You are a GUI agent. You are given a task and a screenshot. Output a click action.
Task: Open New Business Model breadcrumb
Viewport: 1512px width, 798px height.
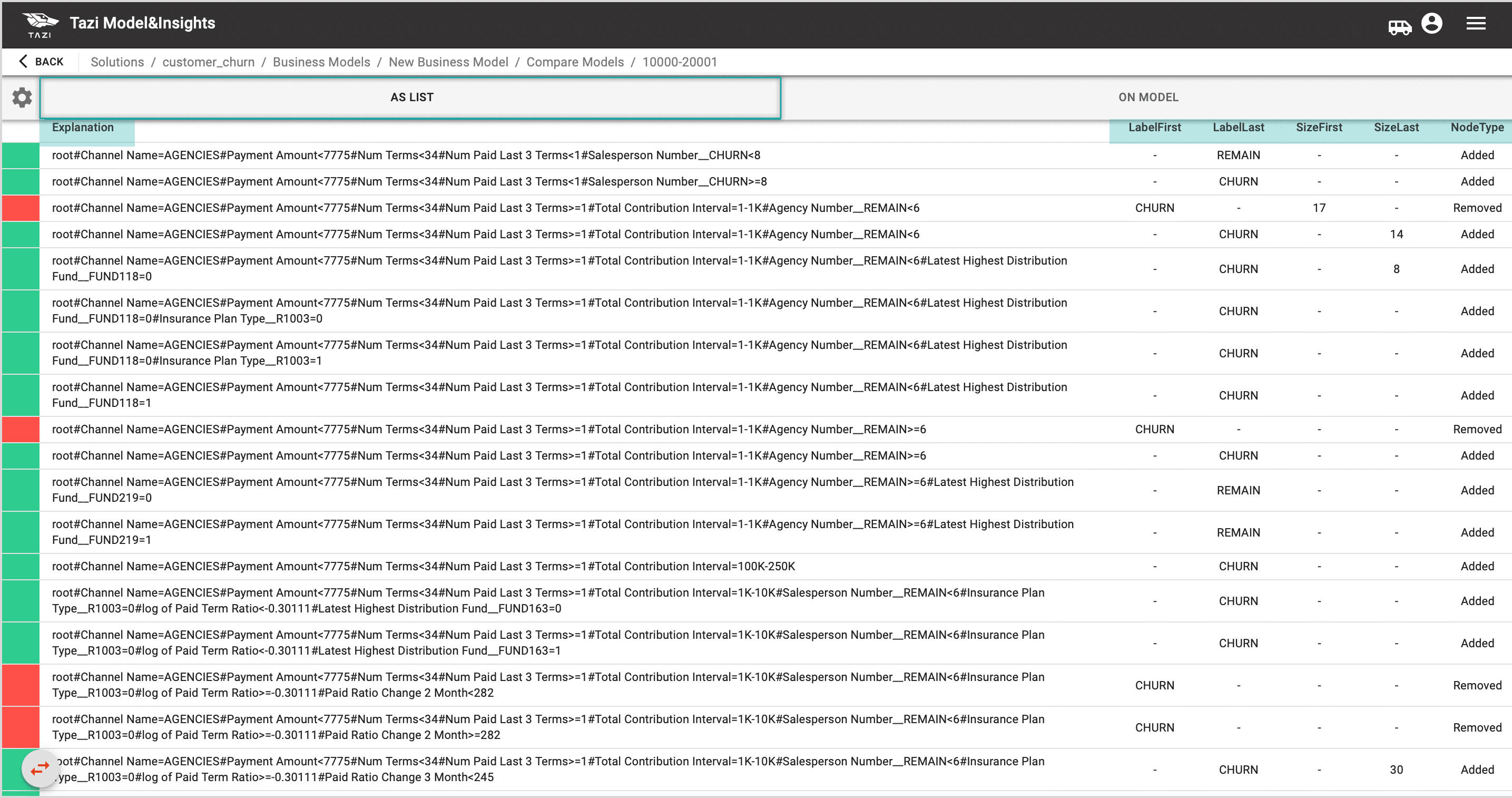point(448,62)
